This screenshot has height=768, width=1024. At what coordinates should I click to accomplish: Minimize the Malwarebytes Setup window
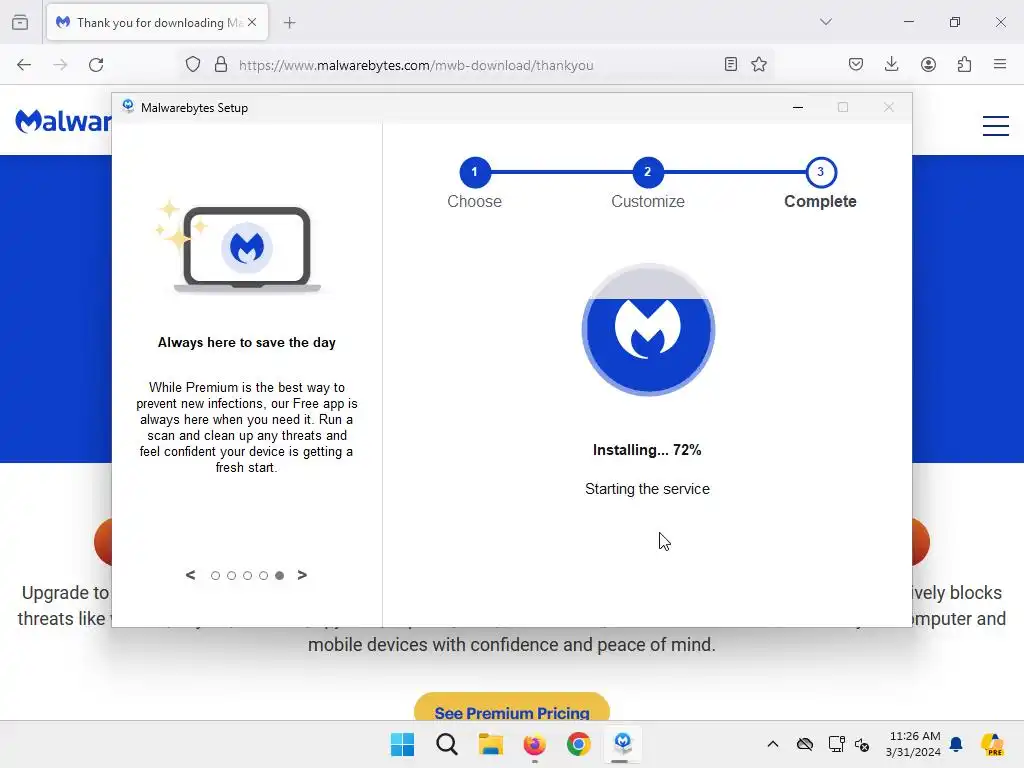coord(797,107)
